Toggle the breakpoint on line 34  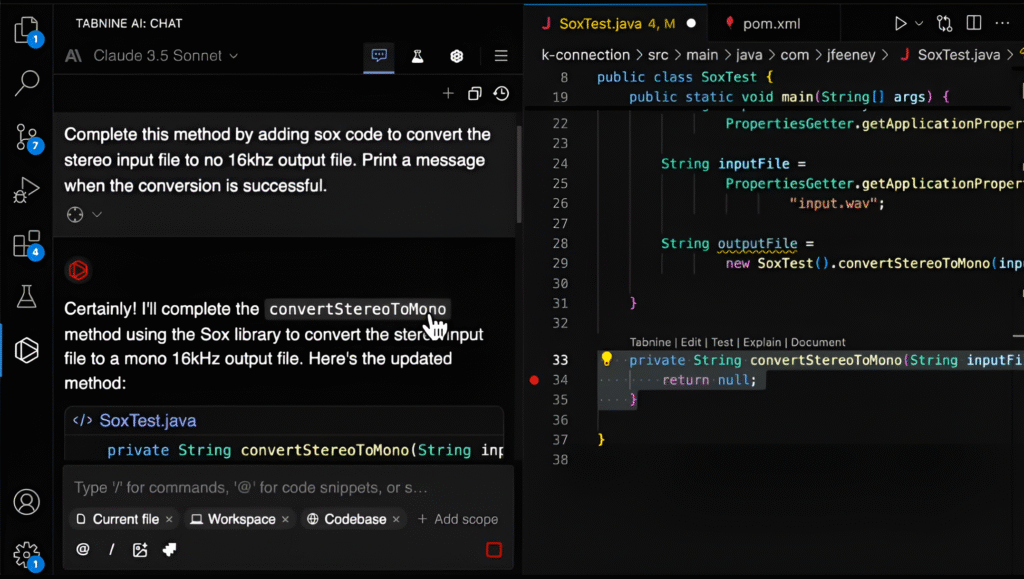[x=534, y=381]
